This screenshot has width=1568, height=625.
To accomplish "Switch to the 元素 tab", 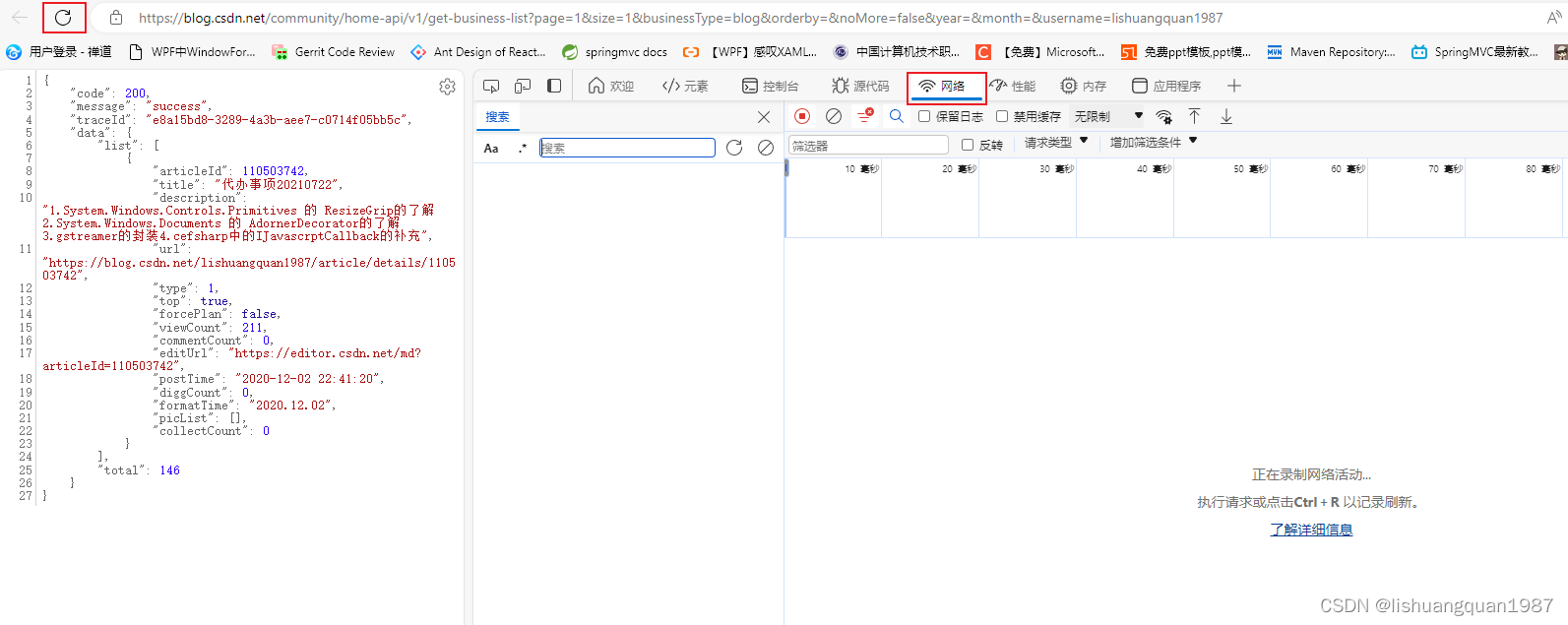I will [685, 86].
